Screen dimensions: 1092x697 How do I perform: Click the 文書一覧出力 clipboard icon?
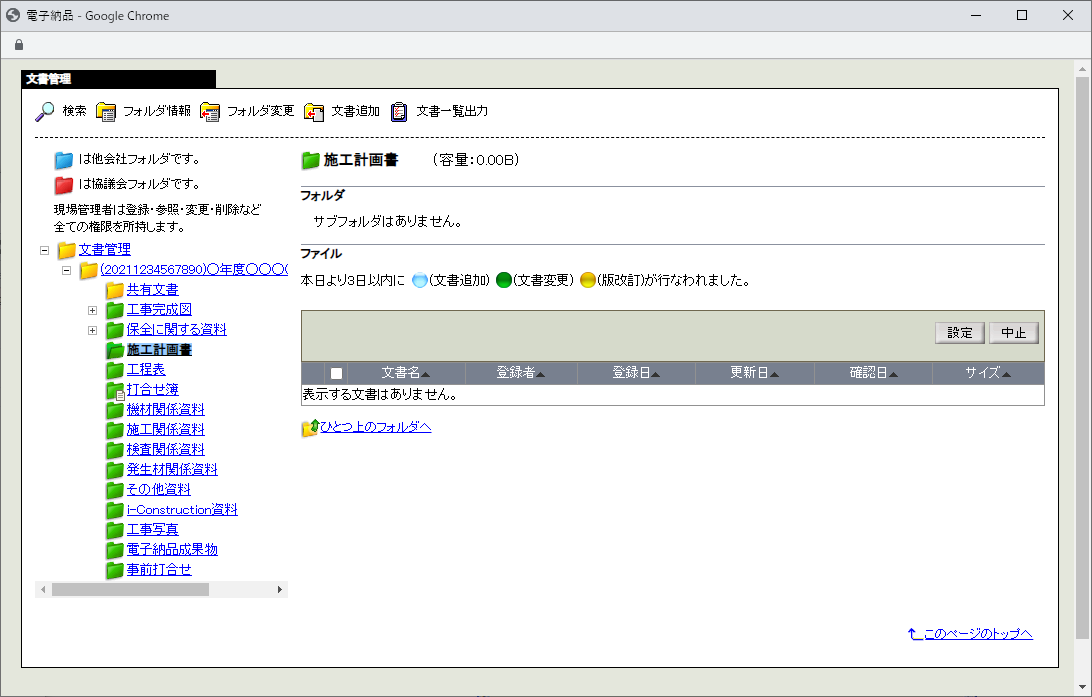click(398, 111)
